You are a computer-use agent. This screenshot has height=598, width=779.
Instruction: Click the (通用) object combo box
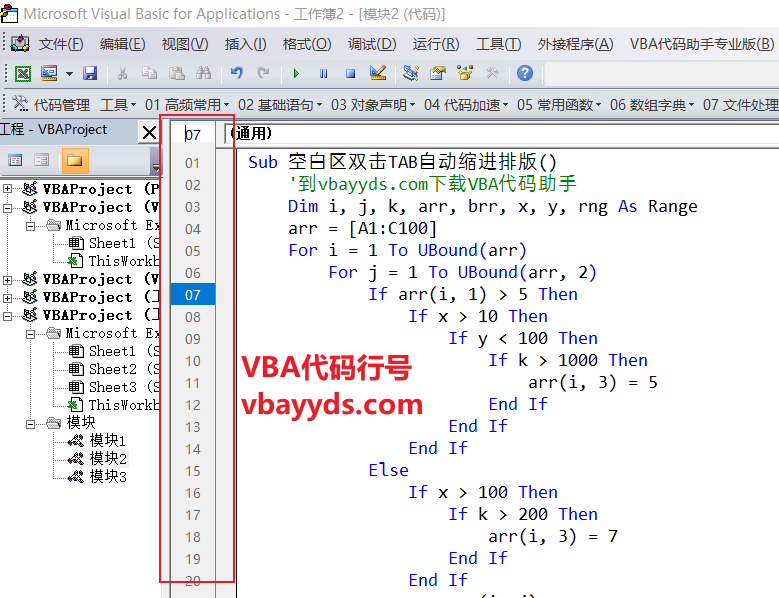[x=501, y=134]
